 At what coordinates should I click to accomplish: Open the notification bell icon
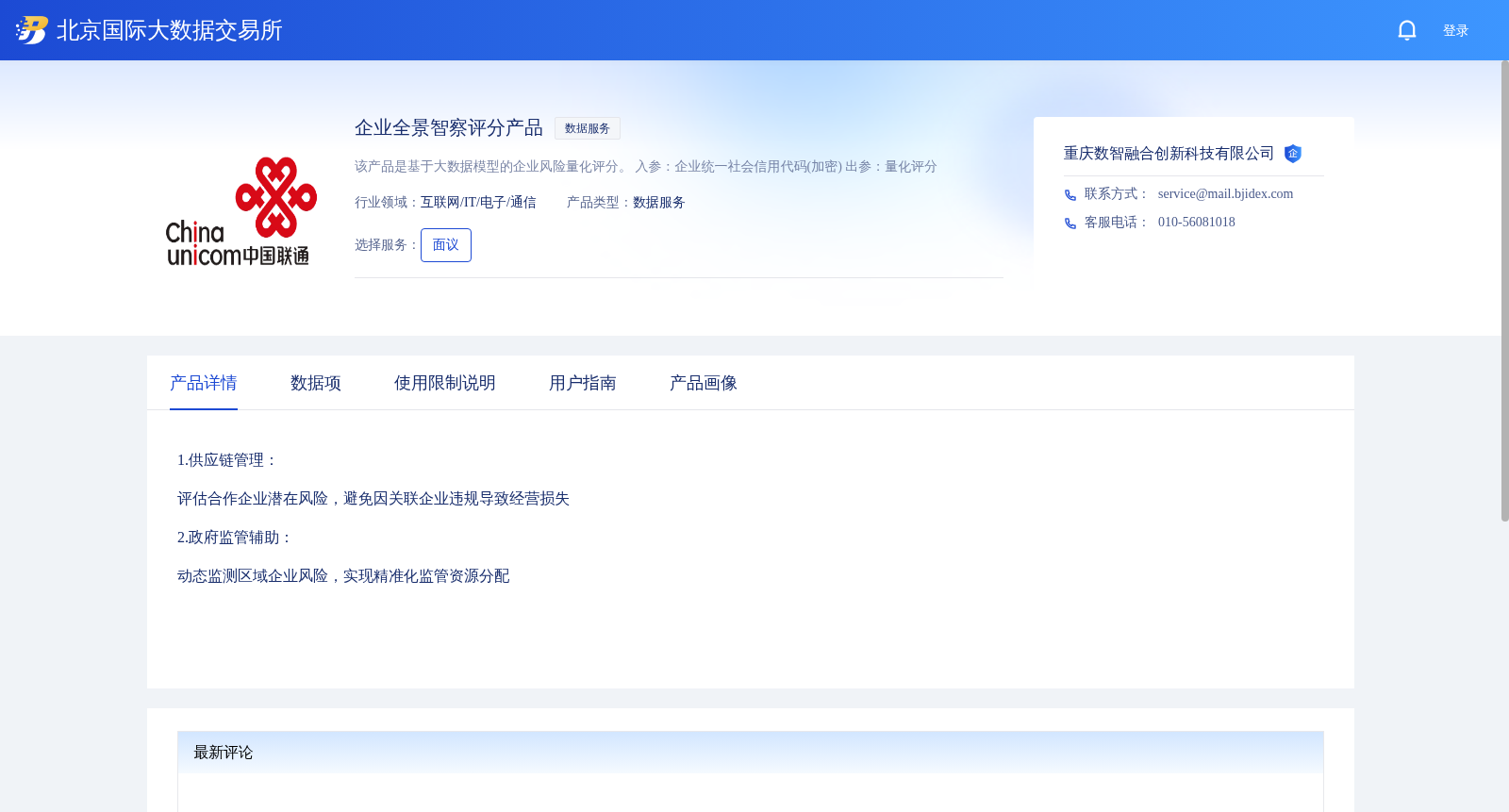click(1406, 30)
